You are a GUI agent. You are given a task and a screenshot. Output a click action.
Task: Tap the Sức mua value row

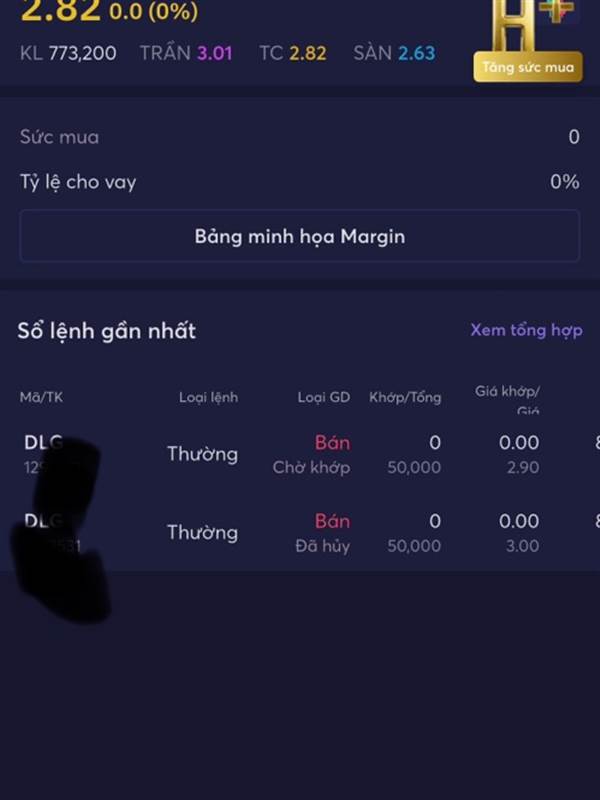(x=299, y=137)
